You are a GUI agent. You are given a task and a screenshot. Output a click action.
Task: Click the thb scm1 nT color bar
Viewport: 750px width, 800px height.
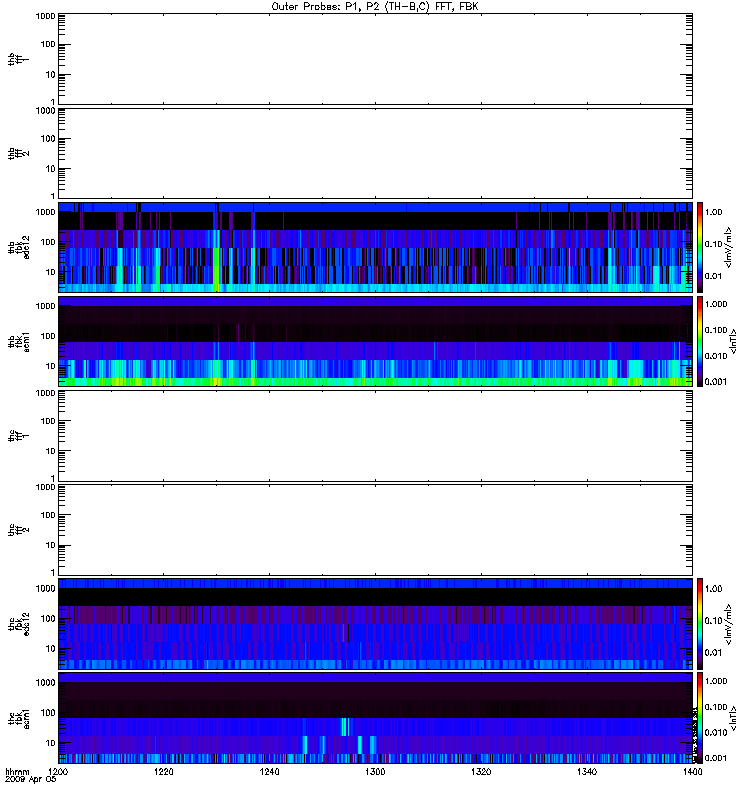point(700,341)
